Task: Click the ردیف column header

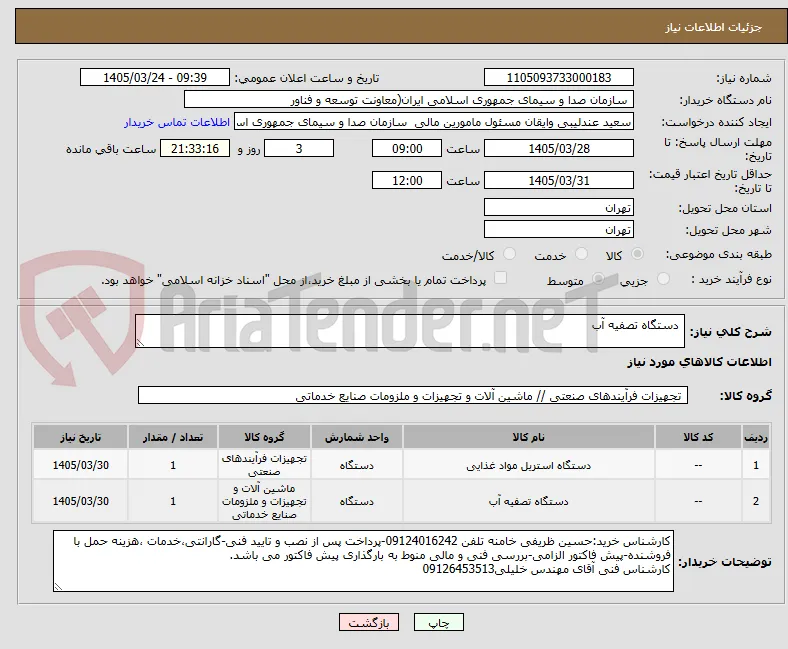Action: 756,437
